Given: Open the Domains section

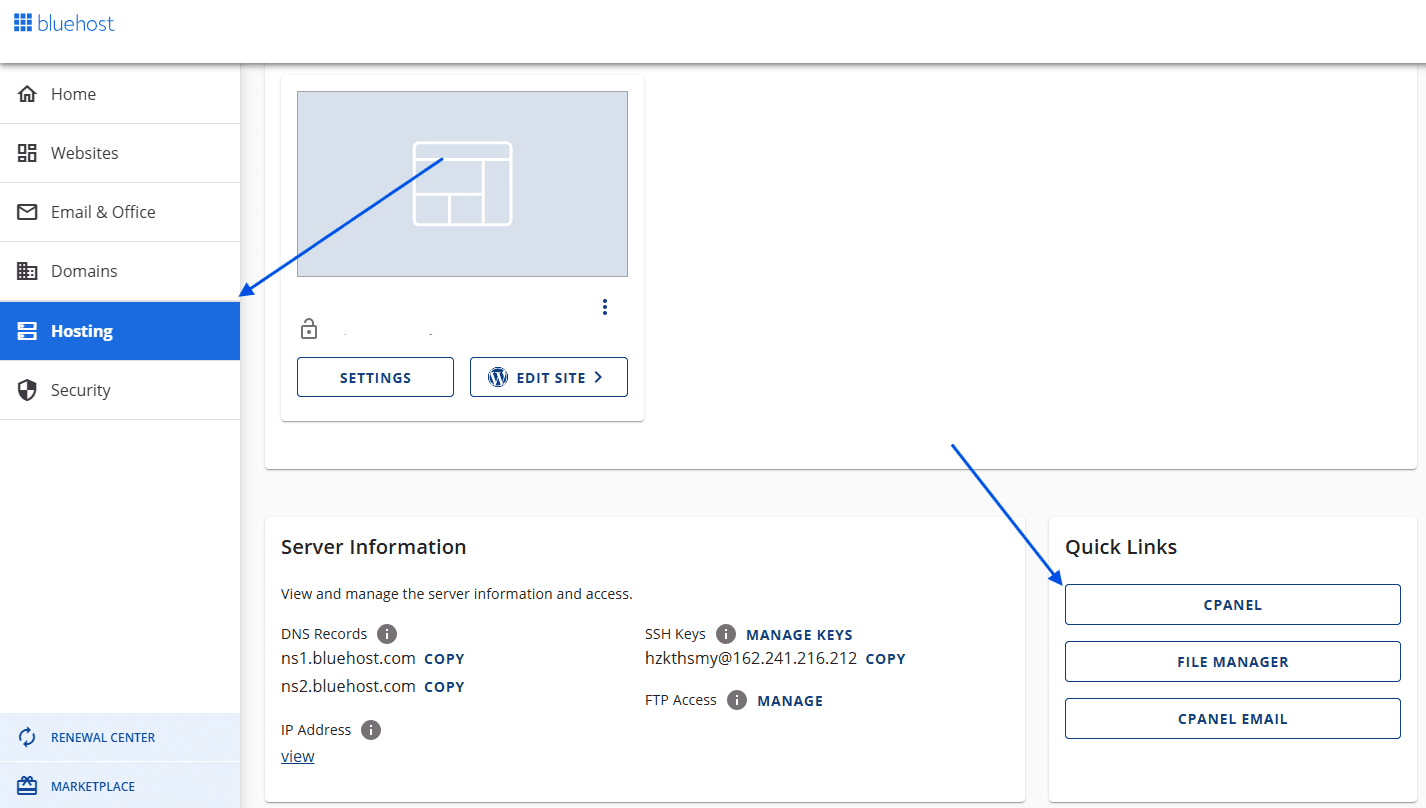Looking at the screenshot, I should (x=120, y=271).
